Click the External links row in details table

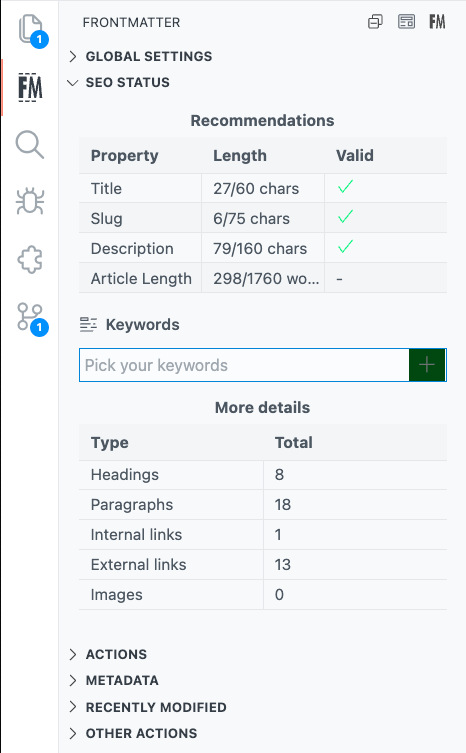pos(263,564)
